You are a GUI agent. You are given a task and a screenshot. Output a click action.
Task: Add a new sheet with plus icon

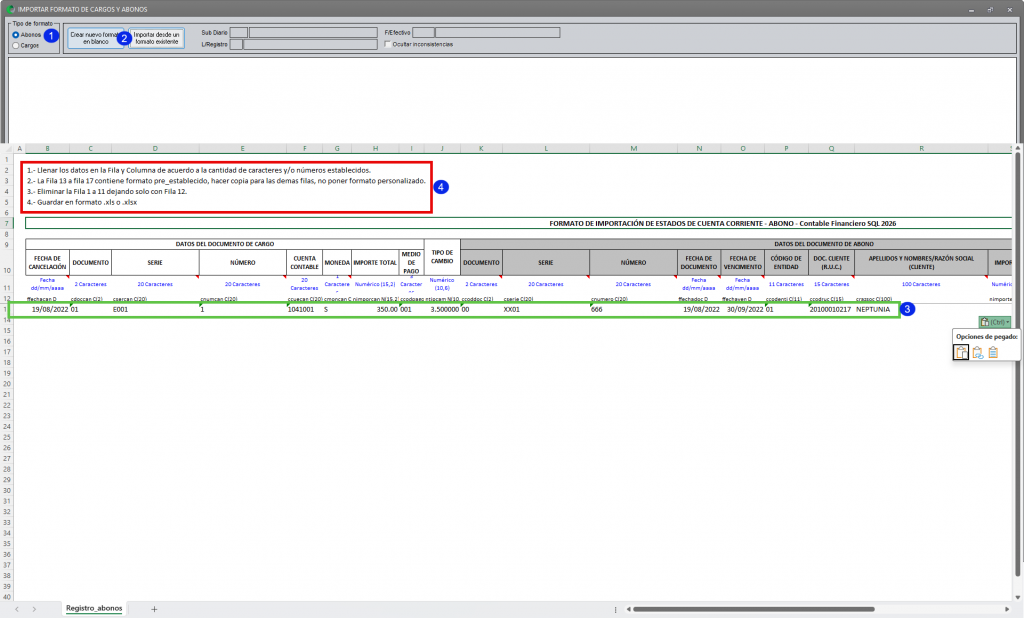[x=154, y=609]
